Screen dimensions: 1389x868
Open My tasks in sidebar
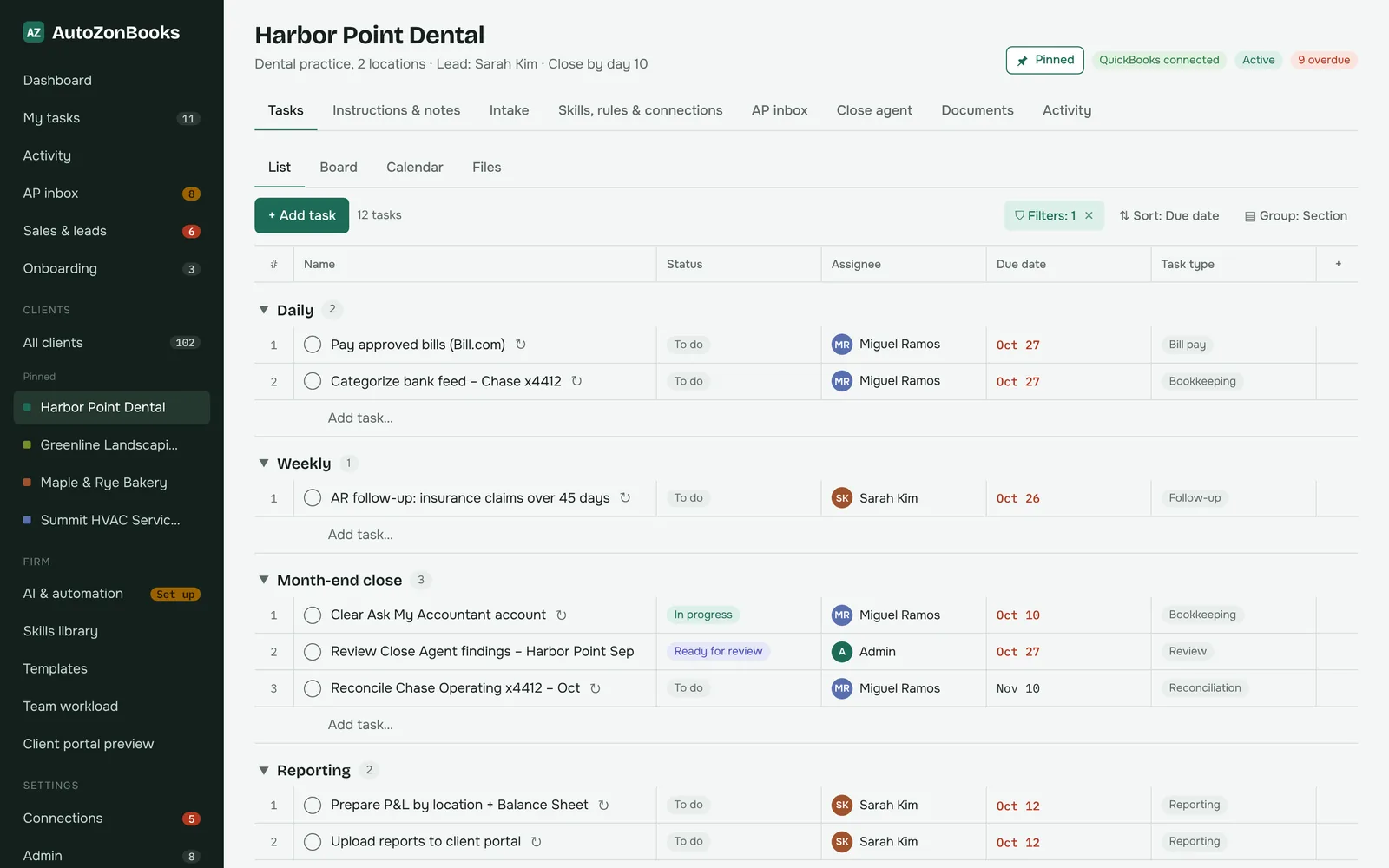111,118
